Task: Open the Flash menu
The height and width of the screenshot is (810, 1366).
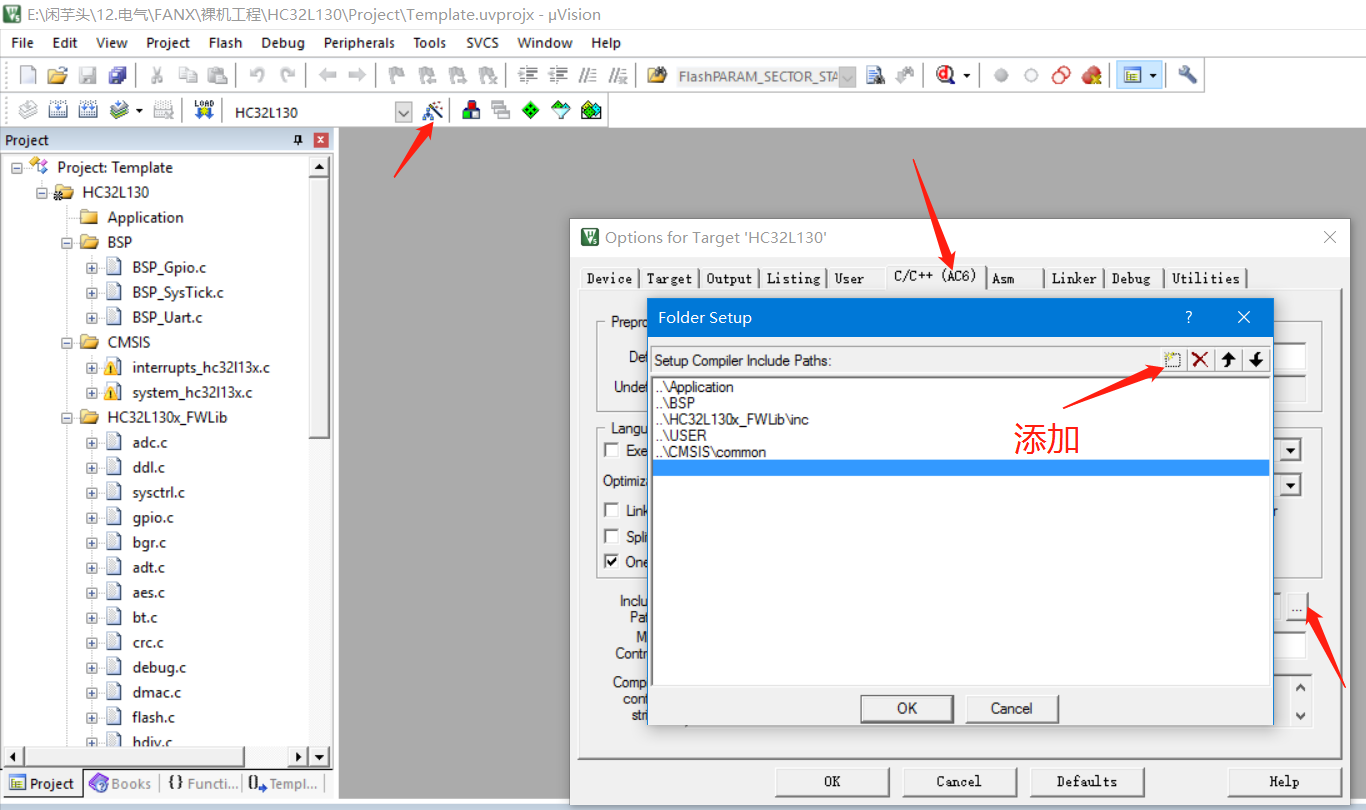Action: tap(225, 43)
